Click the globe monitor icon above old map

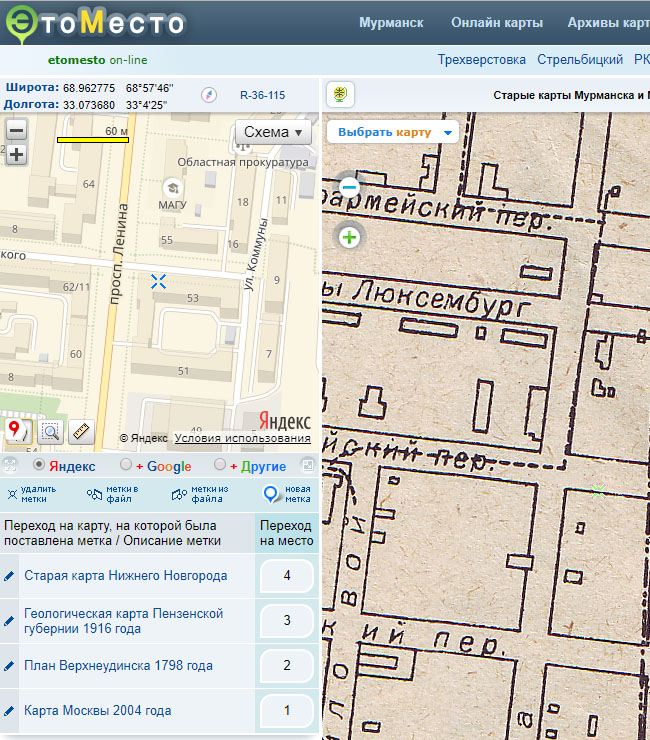340,94
